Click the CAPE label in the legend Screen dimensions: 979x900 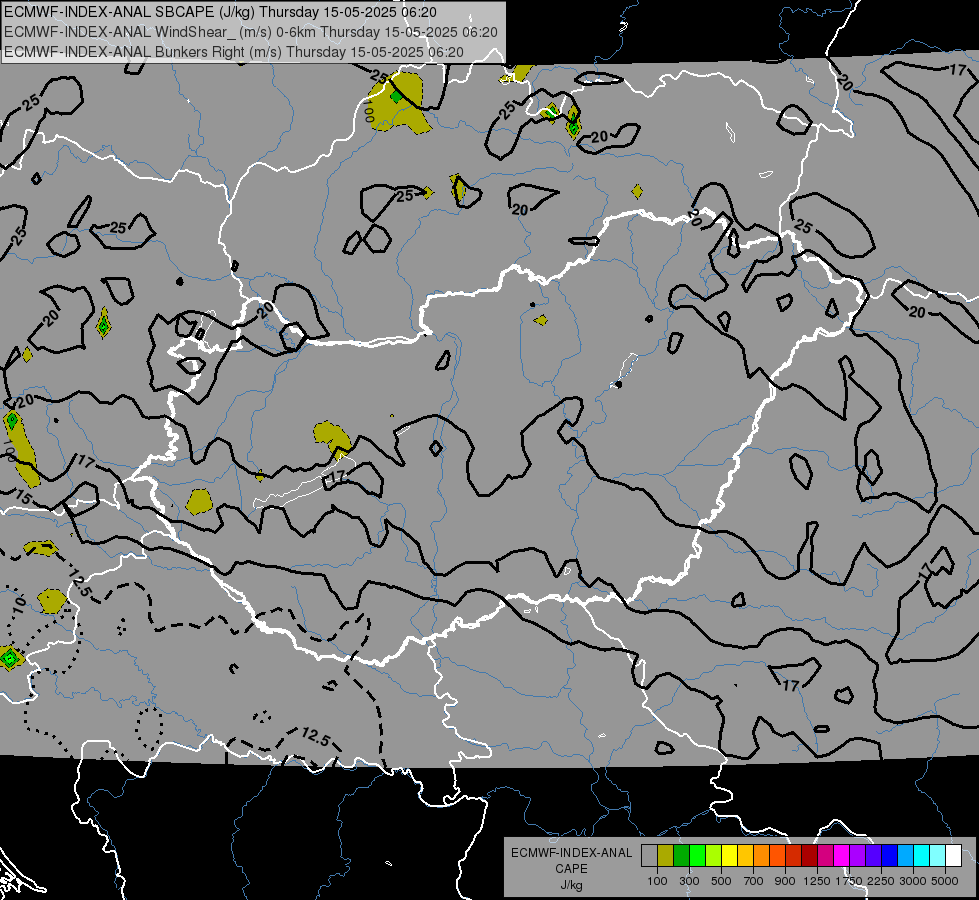571,869
